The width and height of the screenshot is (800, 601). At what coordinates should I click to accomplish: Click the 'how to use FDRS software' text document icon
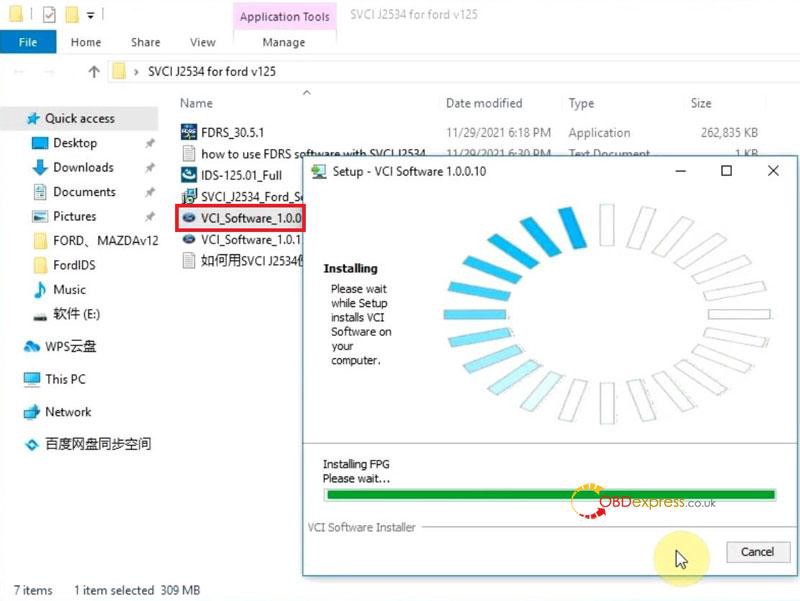point(189,154)
